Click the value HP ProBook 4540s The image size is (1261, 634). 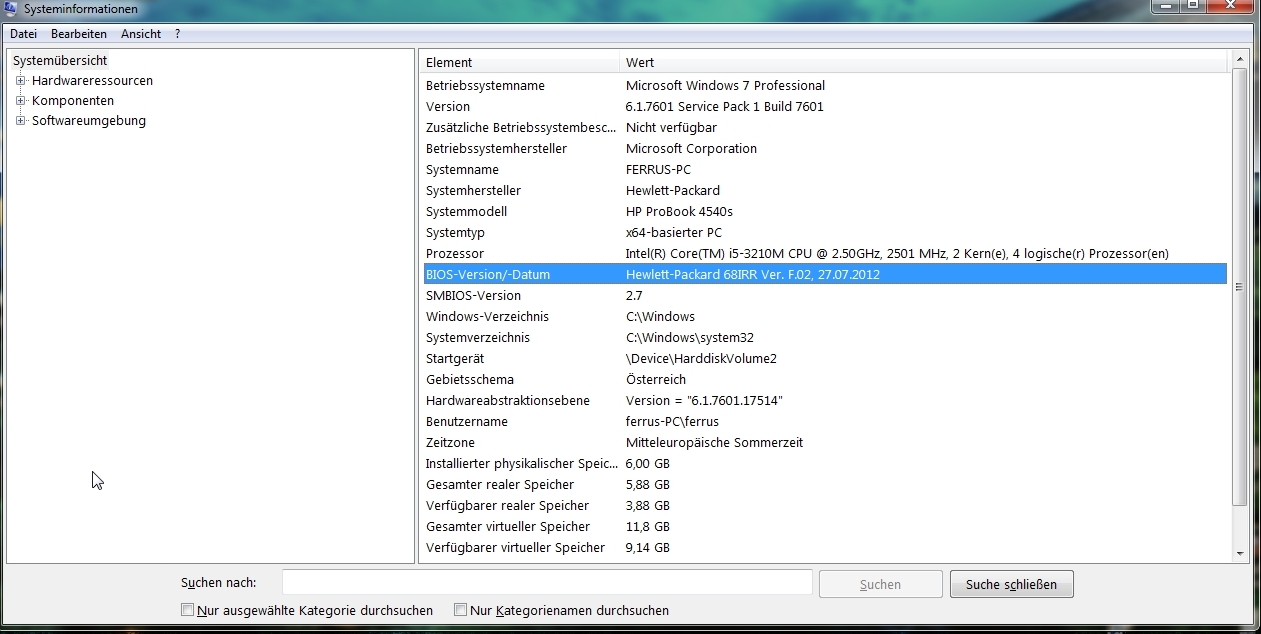(679, 212)
